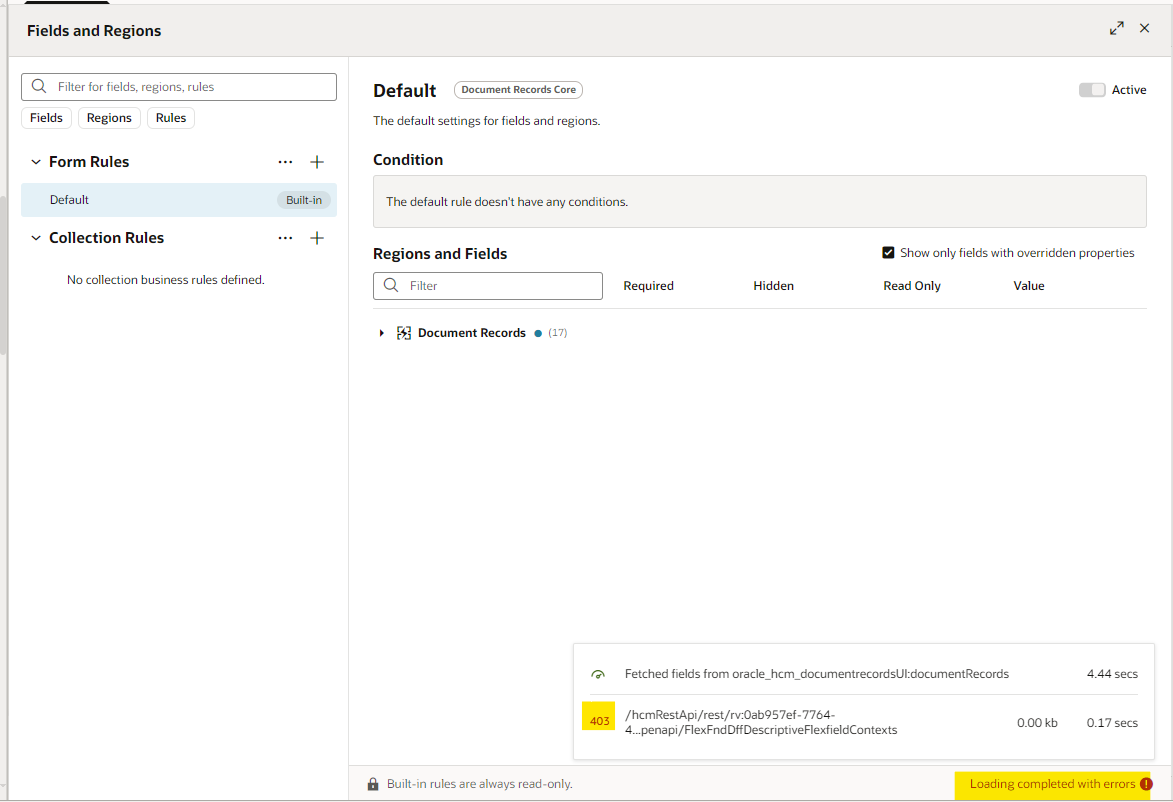Viewport: 1173px width, 802px height.
Task: Select the Regions filter chip
Action: (109, 117)
